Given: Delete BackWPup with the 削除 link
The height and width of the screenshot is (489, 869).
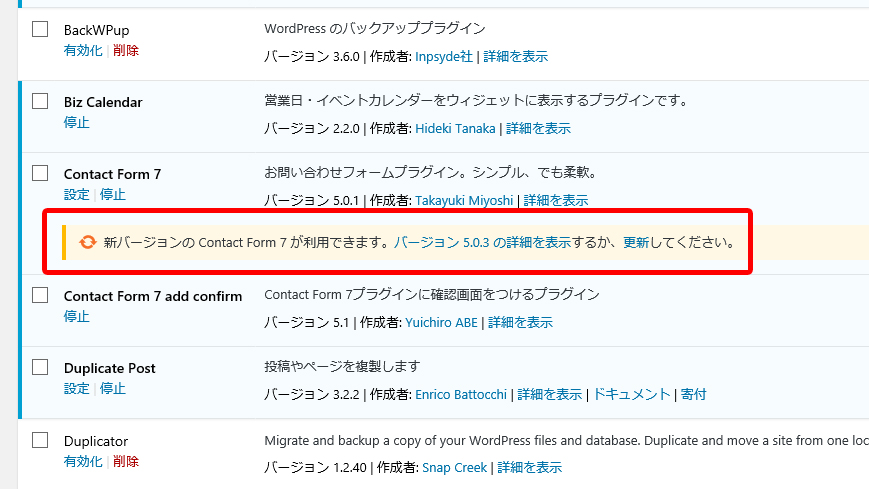Looking at the screenshot, I should coord(126,50).
